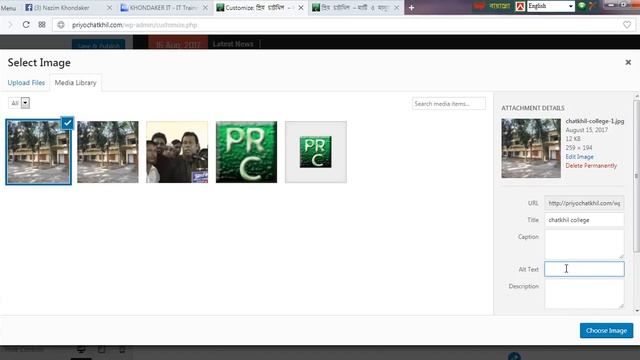
Task: Click the Search media items field
Action: point(449,104)
